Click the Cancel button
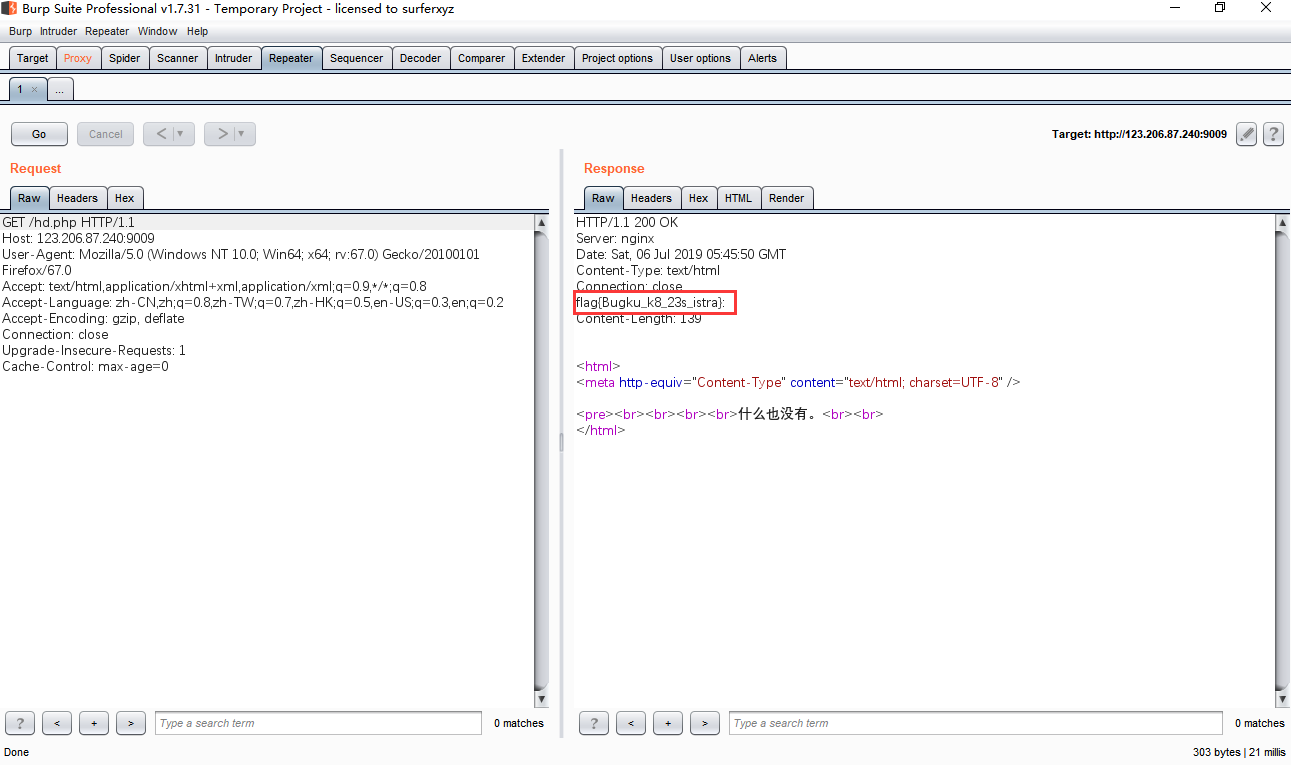The width and height of the screenshot is (1291, 765). pos(106,134)
